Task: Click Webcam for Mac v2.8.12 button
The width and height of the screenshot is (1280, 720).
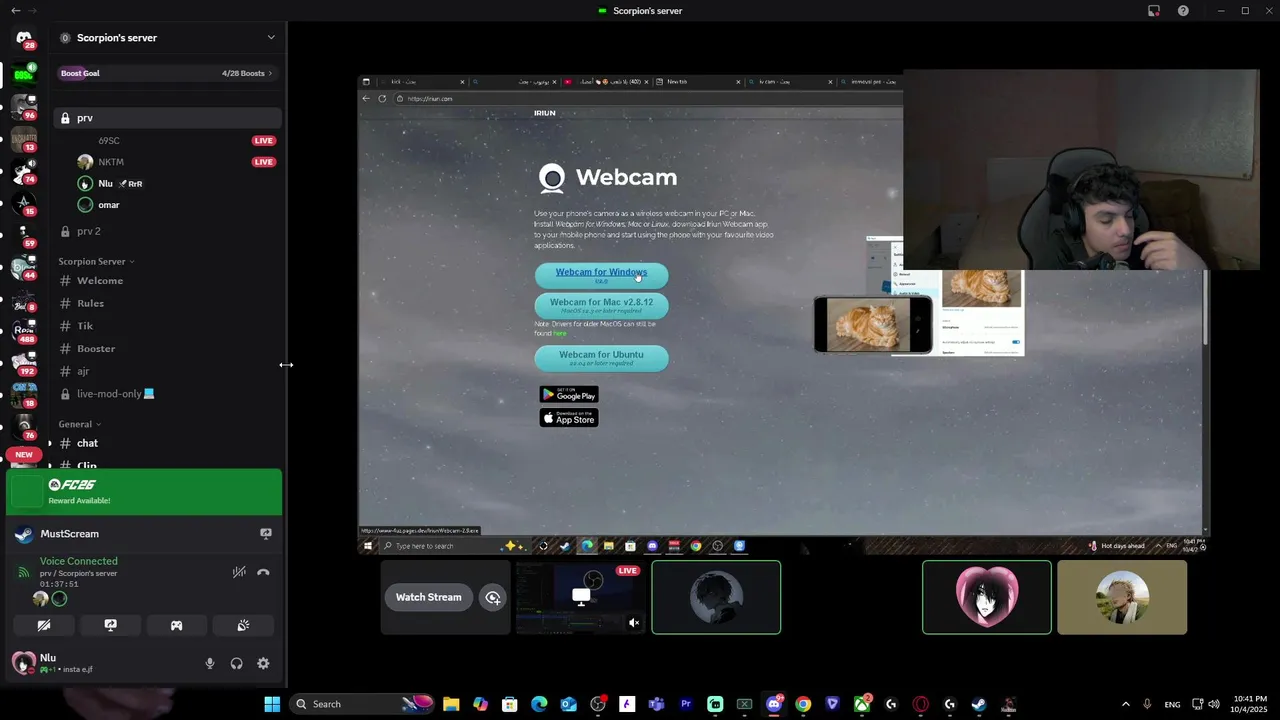Action: point(601,305)
